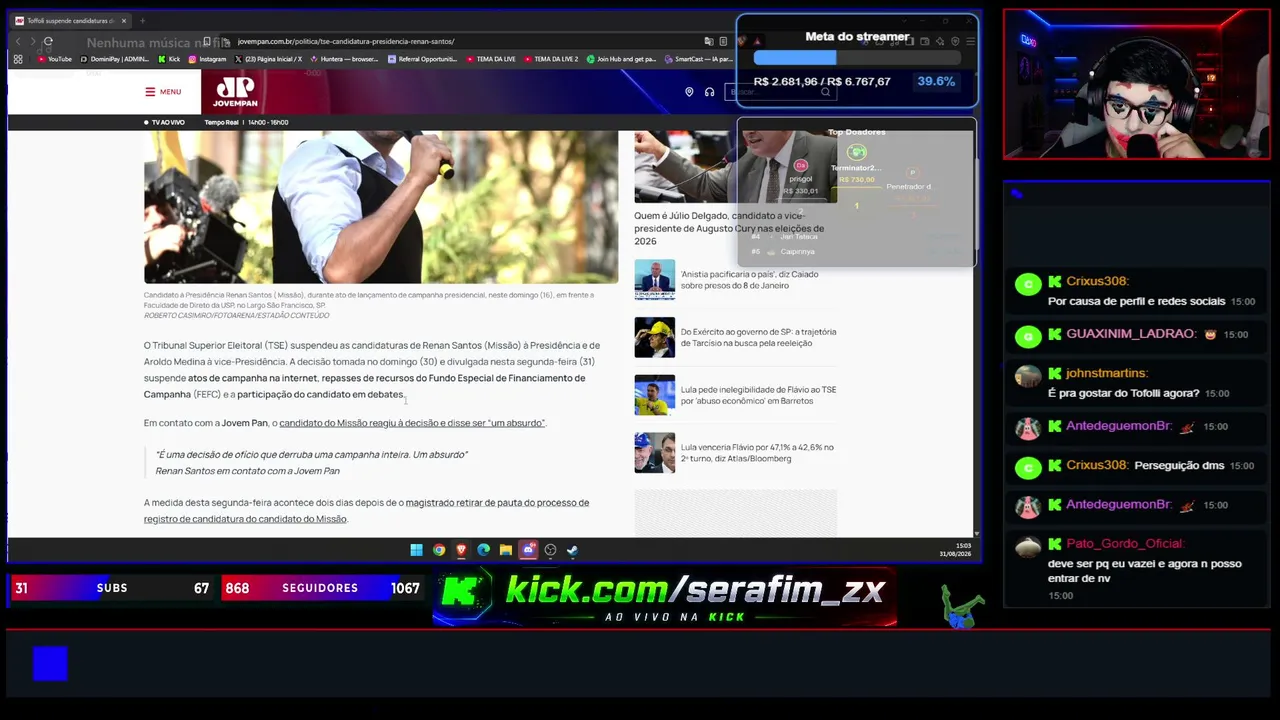Open the Lula venceria Flávio Atlas/Bloomberg article
The height and width of the screenshot is (720, 1280).
tap(757, 453)
